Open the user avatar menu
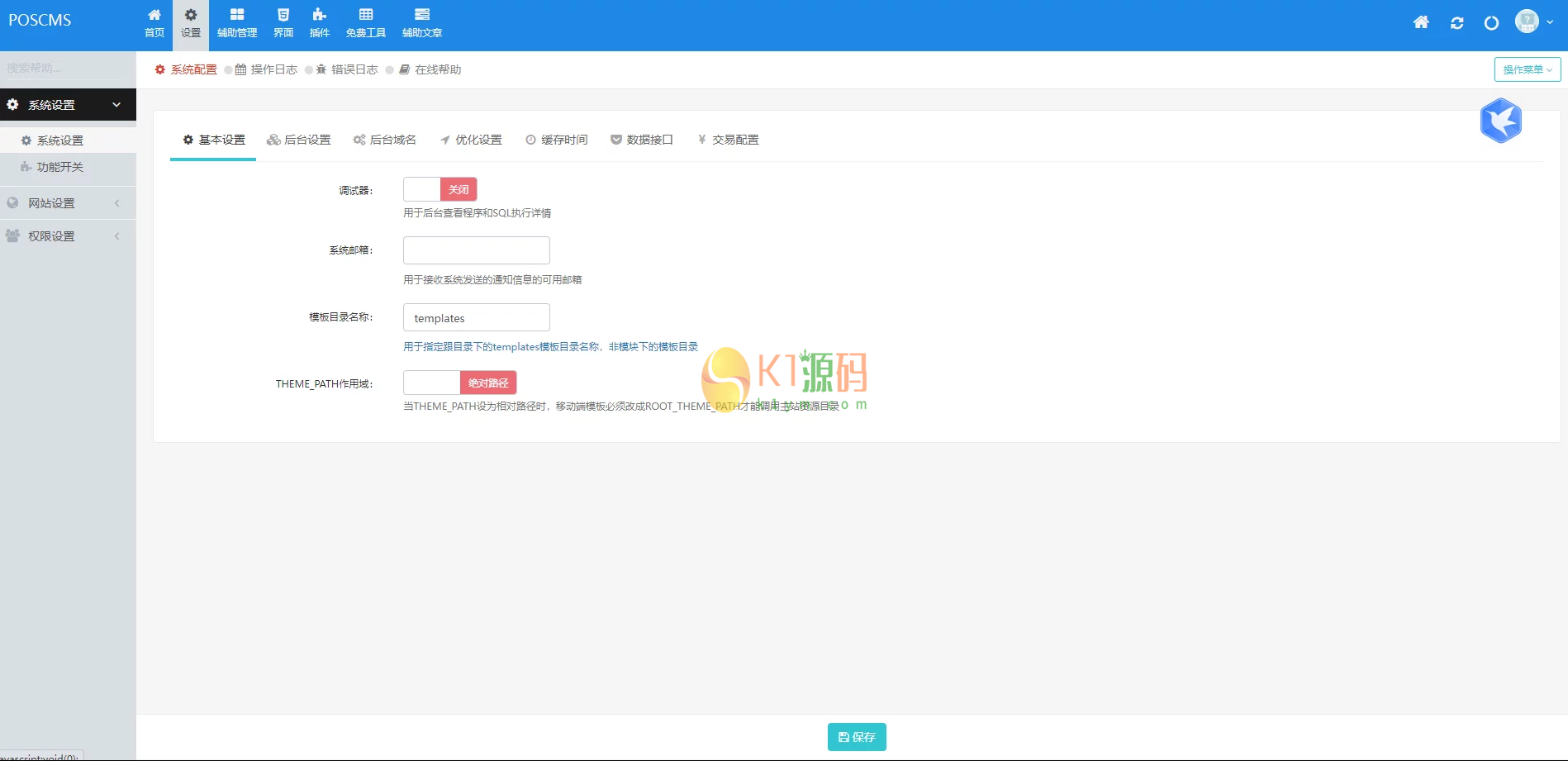 pos(1534,21)
